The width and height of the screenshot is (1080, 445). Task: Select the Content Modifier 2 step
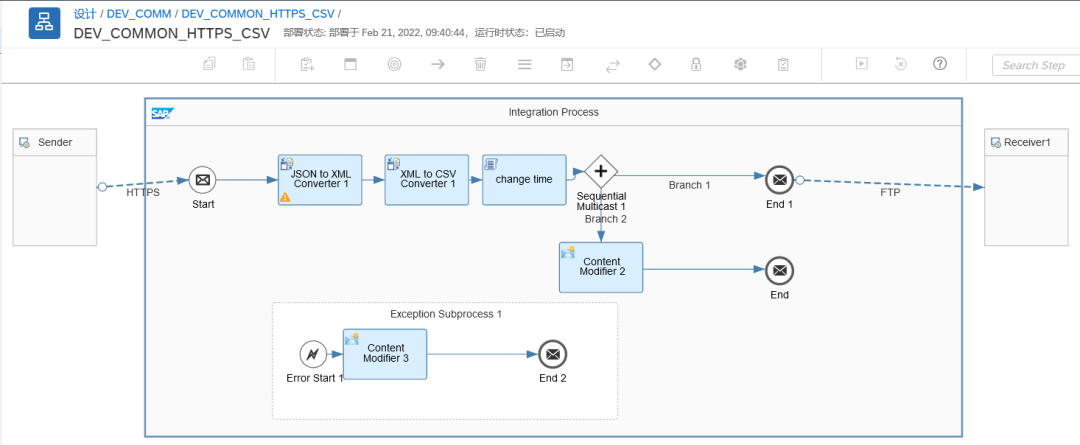pos(601,267)
